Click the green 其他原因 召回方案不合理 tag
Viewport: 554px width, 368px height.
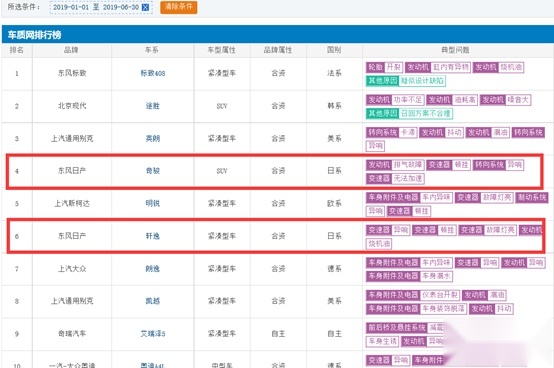[x=409, y=113]
